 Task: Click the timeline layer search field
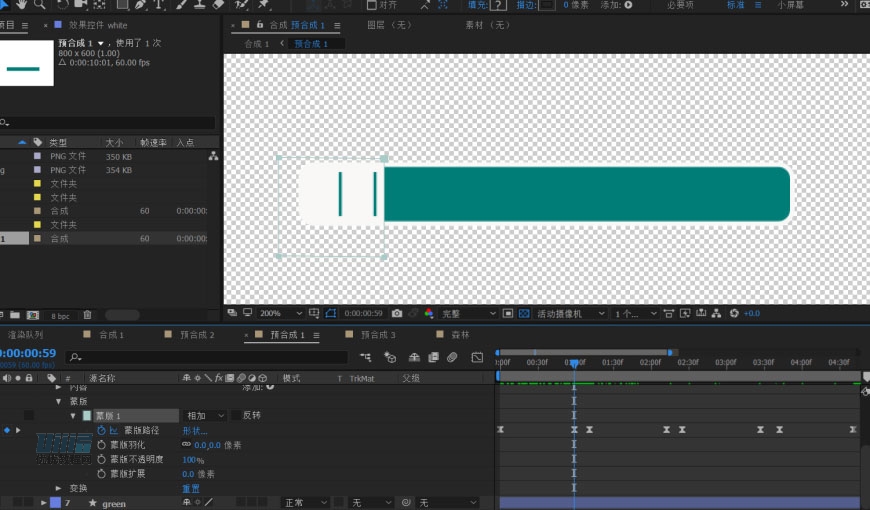pyautogui.click(x=210, y=356)
